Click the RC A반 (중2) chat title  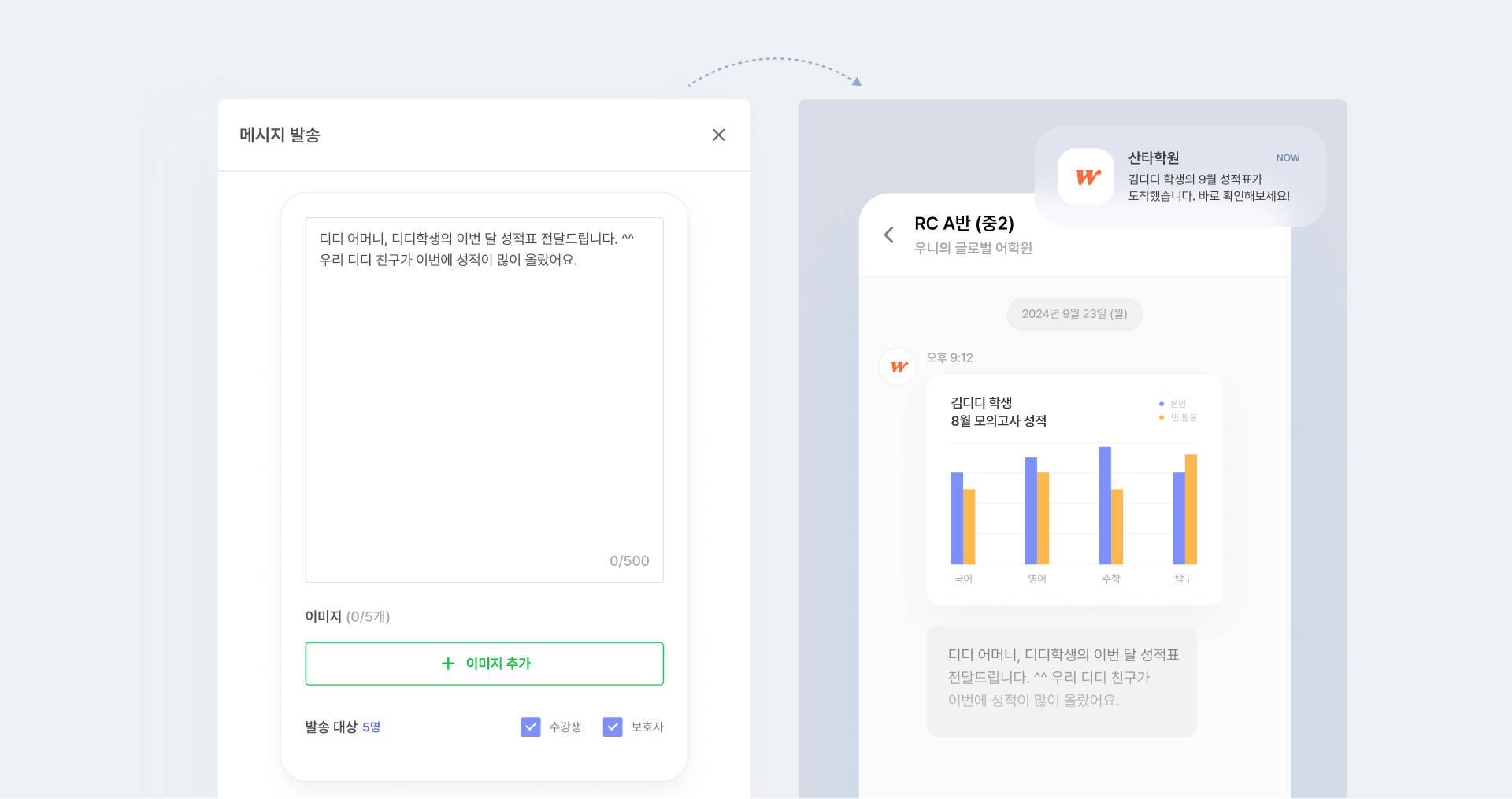964,224
